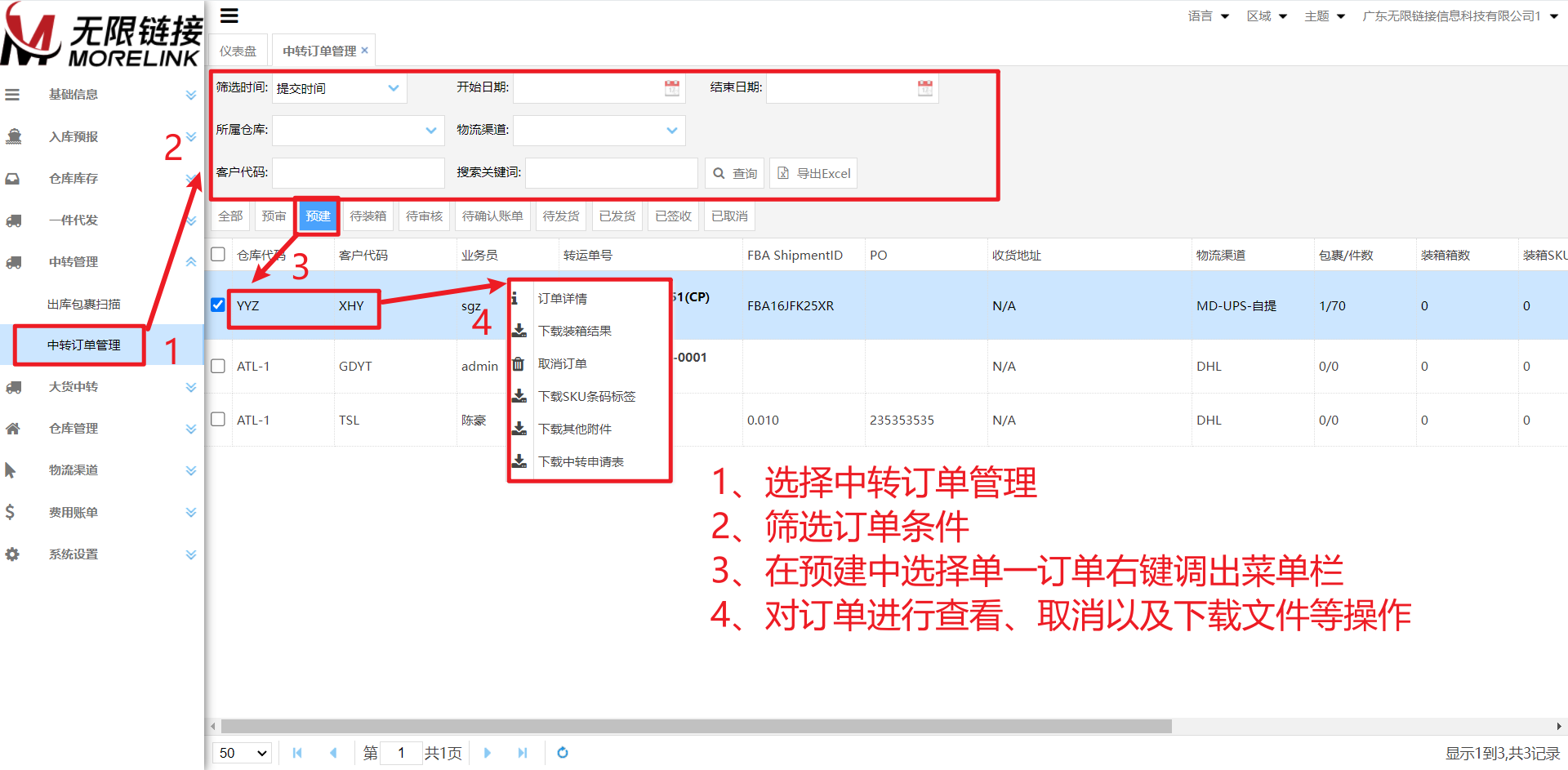This screenshot has height=770, width=1568.
Task: Refresh the order table
Action: click(563, 753)
